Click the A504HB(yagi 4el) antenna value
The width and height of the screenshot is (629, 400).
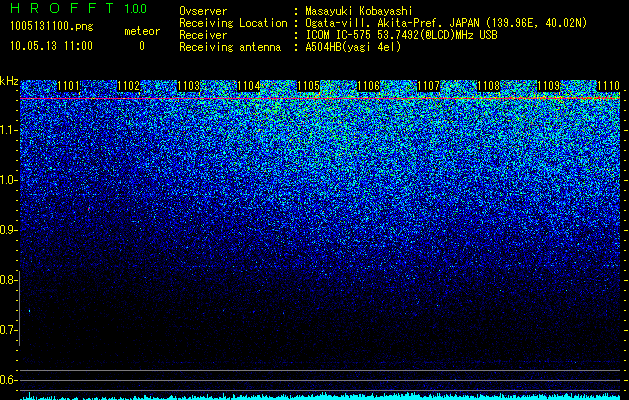353,47
